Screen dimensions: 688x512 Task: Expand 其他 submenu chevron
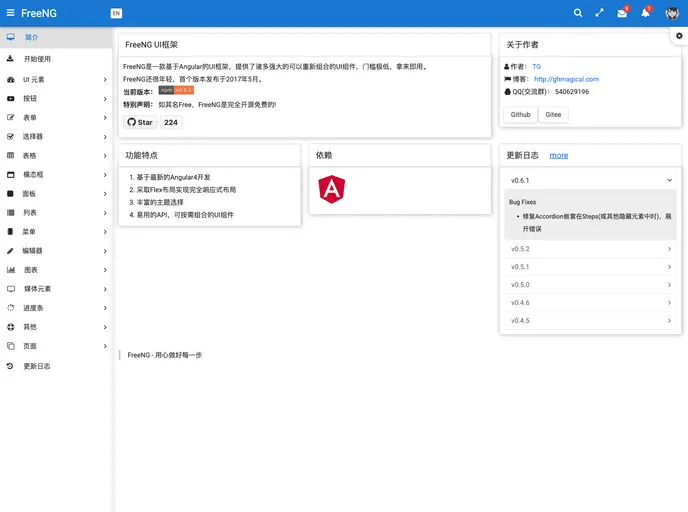point(105,327)
